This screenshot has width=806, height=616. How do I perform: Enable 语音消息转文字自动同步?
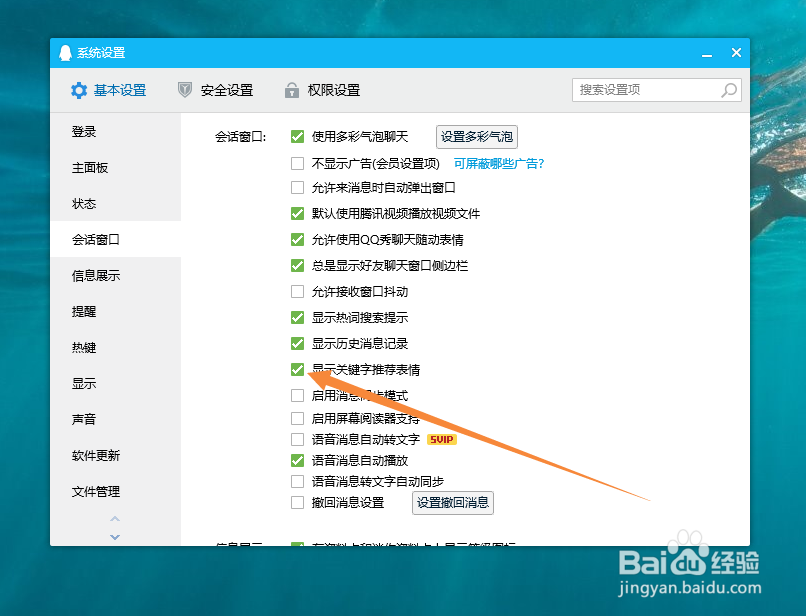pos(297,481)
